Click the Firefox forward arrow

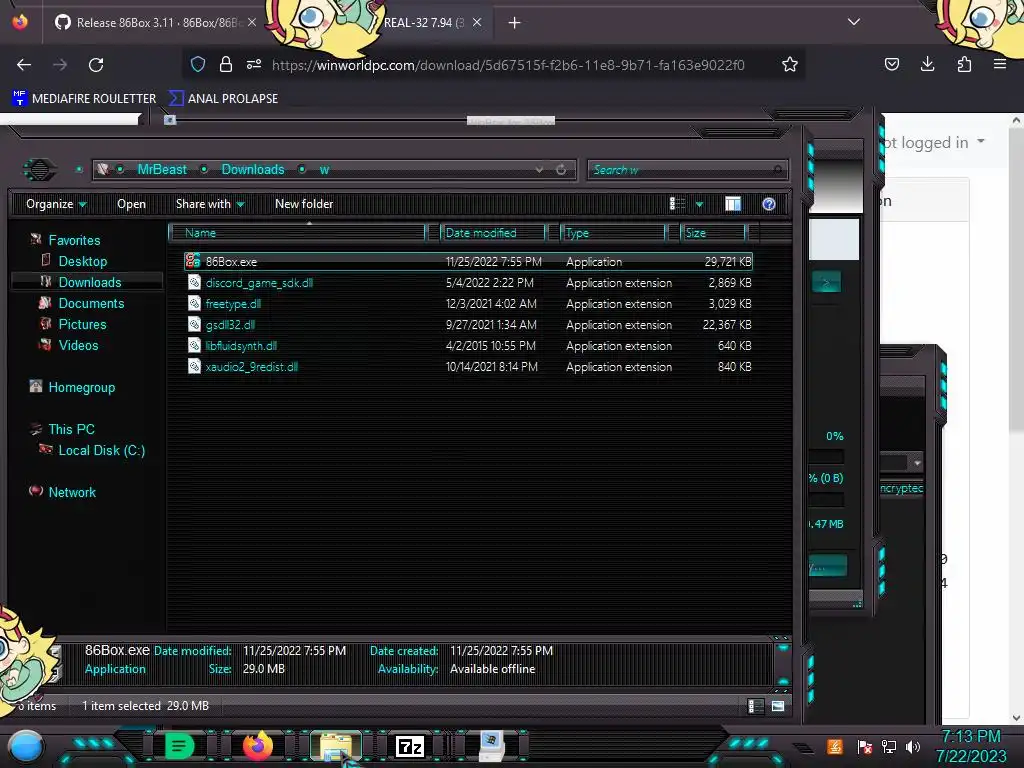(60, 65)
